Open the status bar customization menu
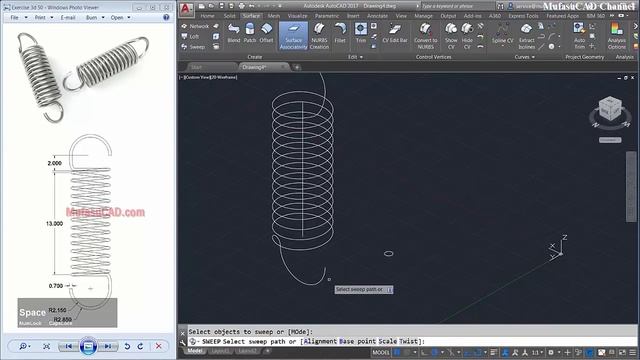 tap(633, 352)
